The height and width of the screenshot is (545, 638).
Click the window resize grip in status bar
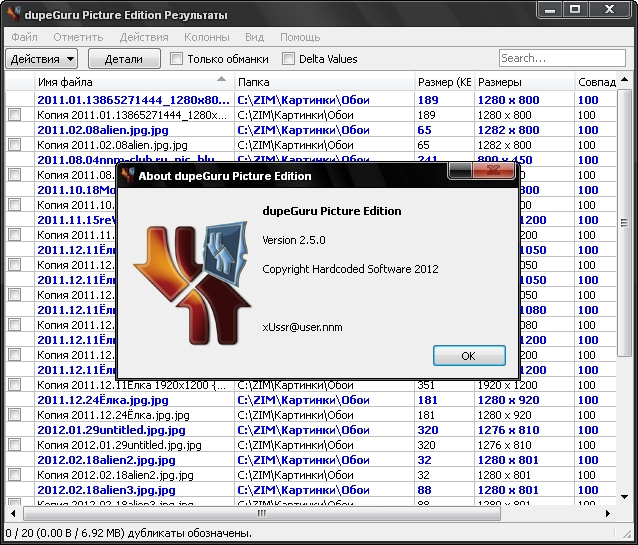tap(626, 533)
